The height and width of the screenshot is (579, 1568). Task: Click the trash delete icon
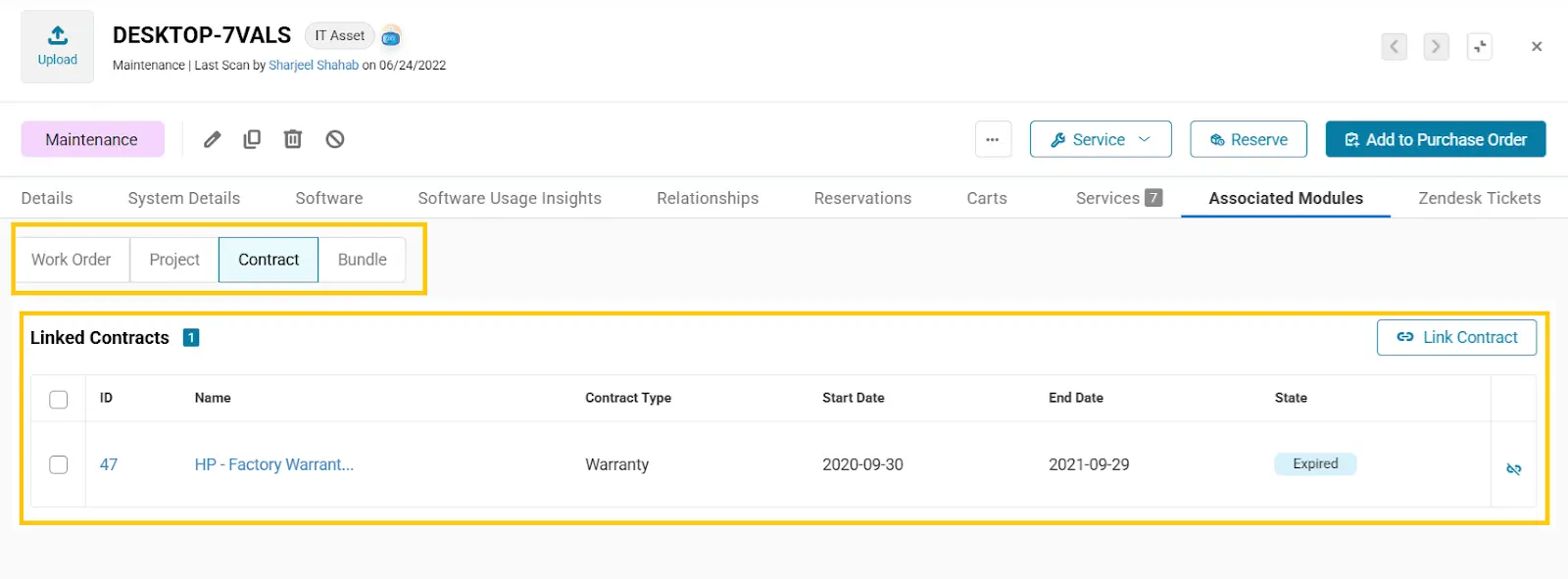tap(292, 139)
